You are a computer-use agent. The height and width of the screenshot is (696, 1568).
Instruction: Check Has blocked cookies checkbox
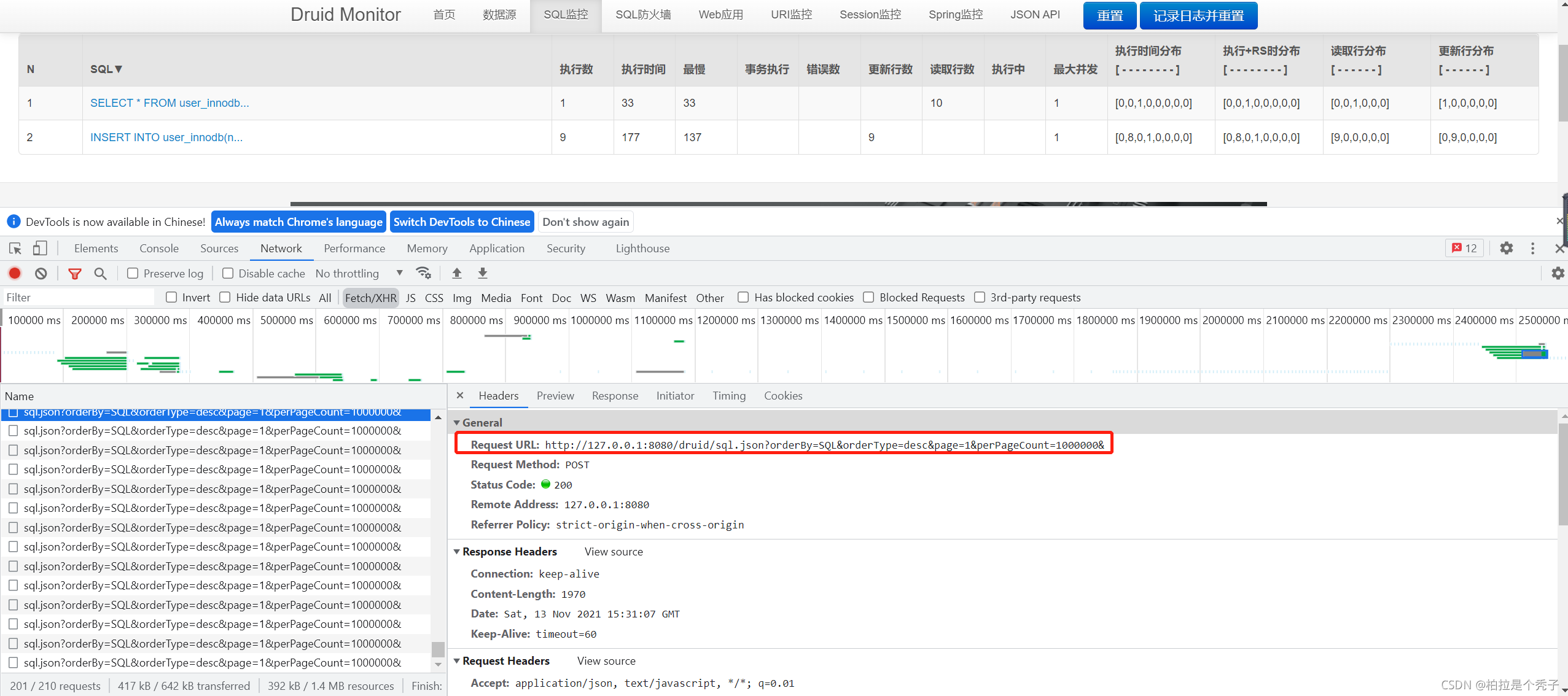(x=743, y=298)
